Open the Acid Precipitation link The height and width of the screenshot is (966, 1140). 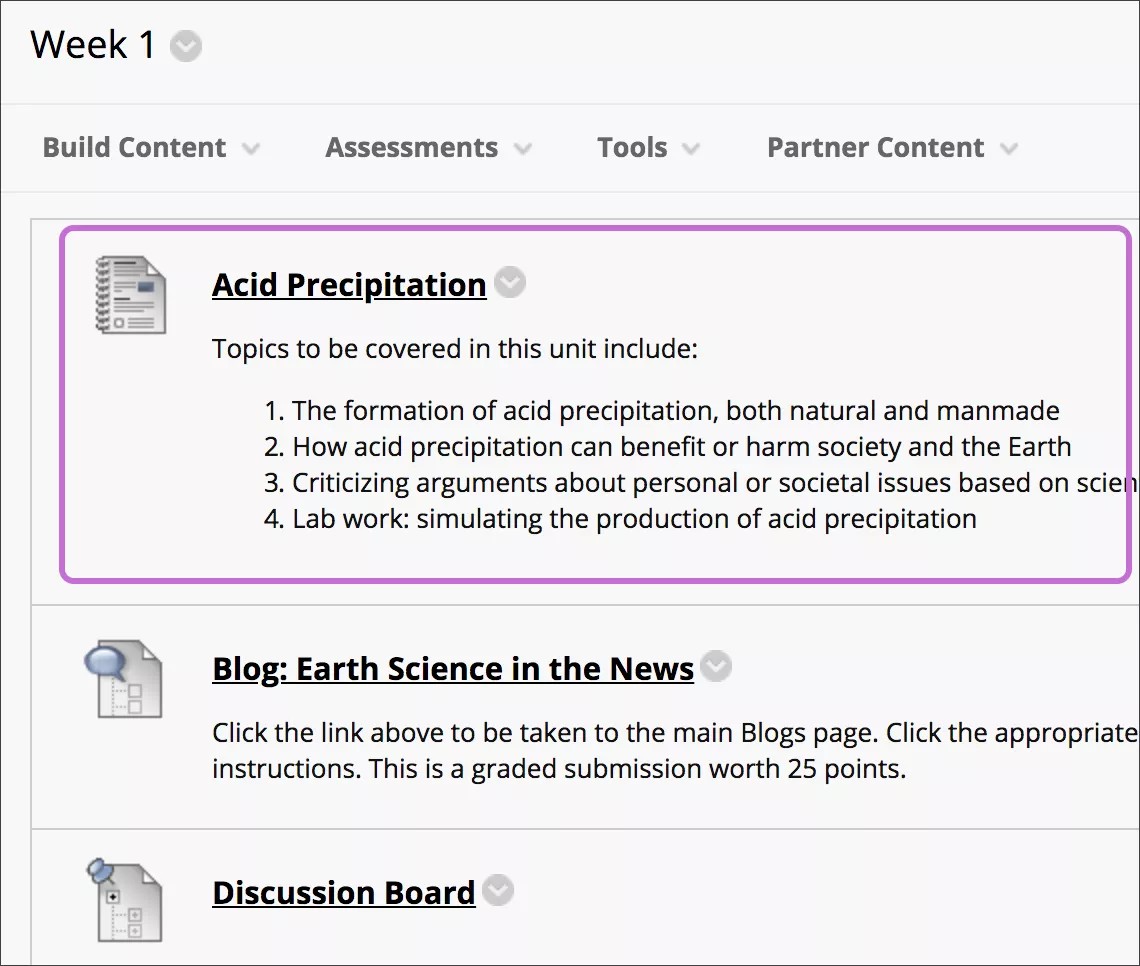click(348, 285)
